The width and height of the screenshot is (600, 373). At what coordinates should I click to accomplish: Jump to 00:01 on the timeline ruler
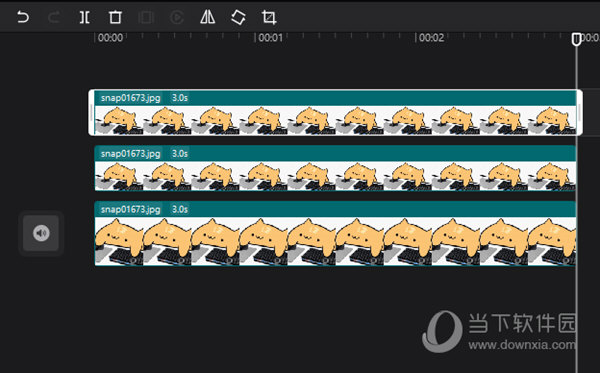click(x=271, y=37)
